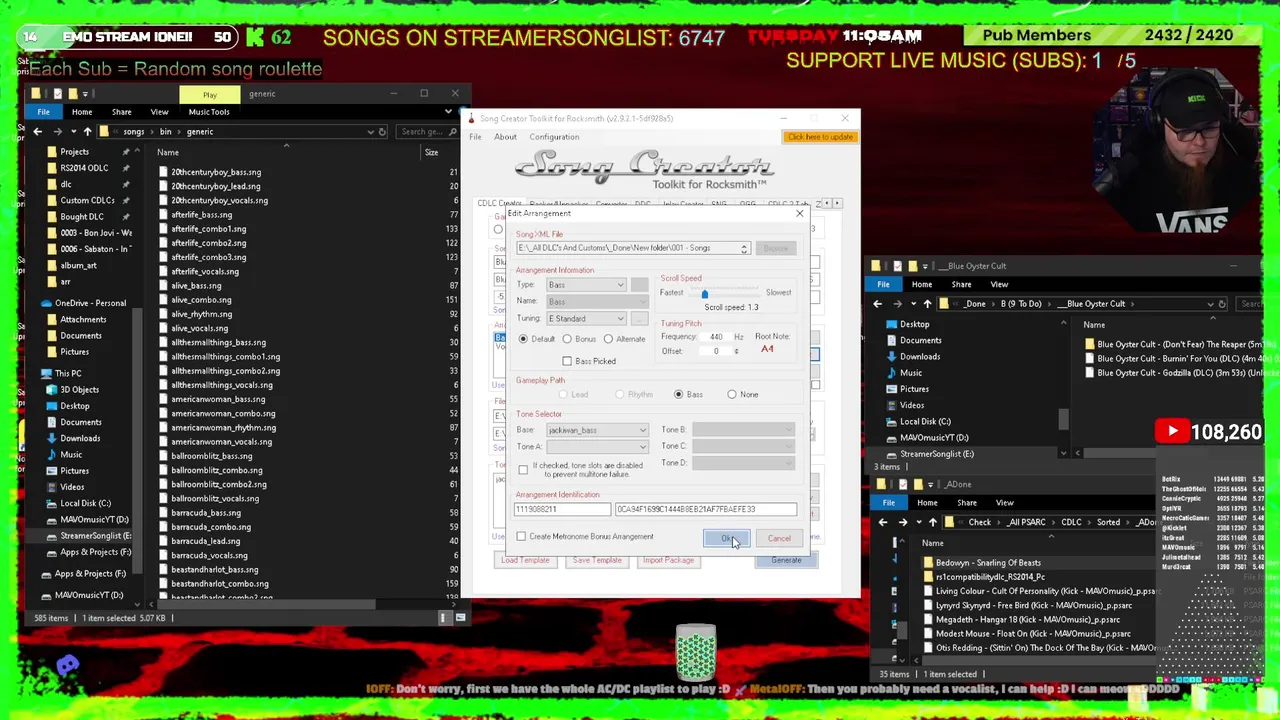Click the tuning Offset field
This screenshot has height=720, width=1280.
pyautogui.click(x=715, y=351)
